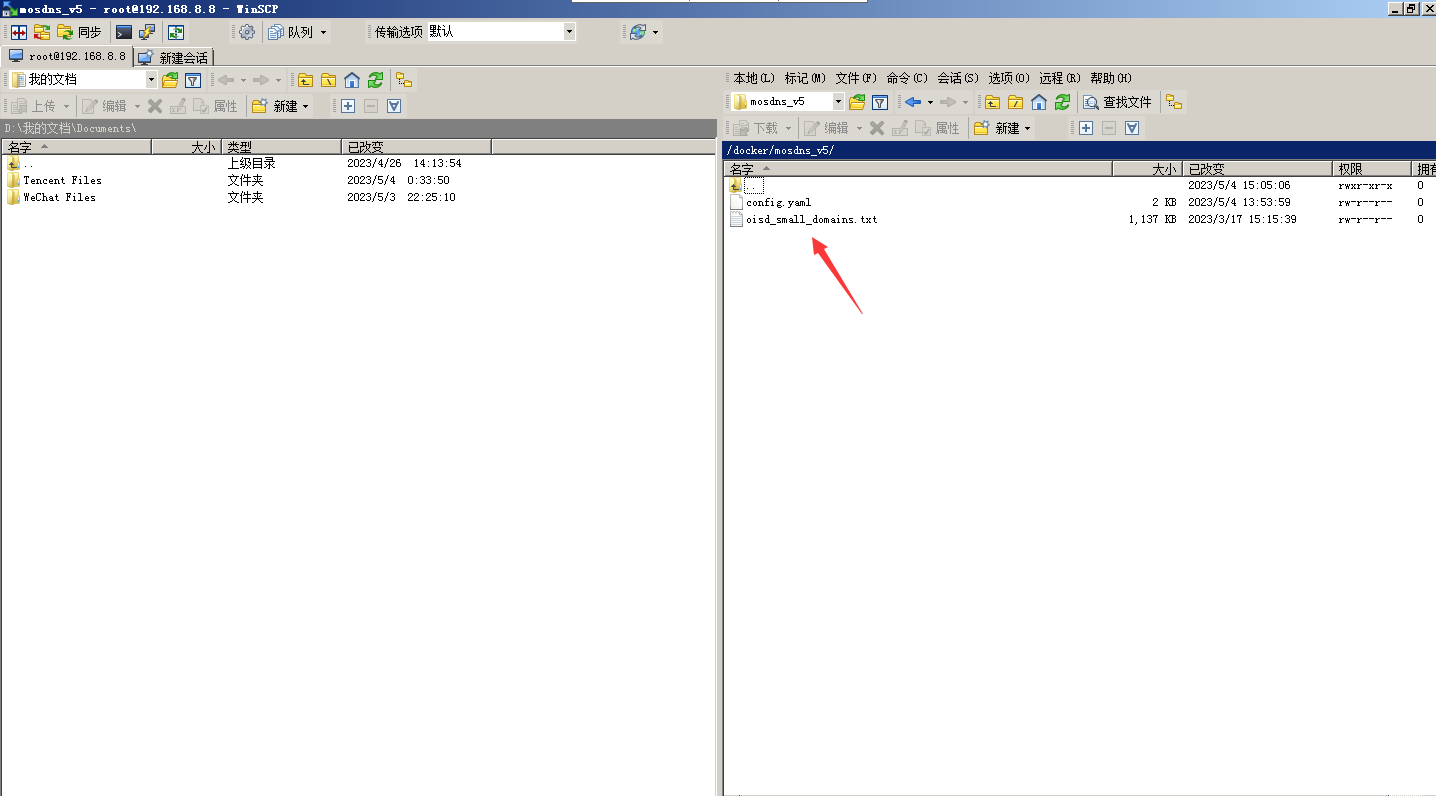Expand the 队列 queue dropdown arrow
The width and height of the screenshot is (1436, 796).
point(323,32)
